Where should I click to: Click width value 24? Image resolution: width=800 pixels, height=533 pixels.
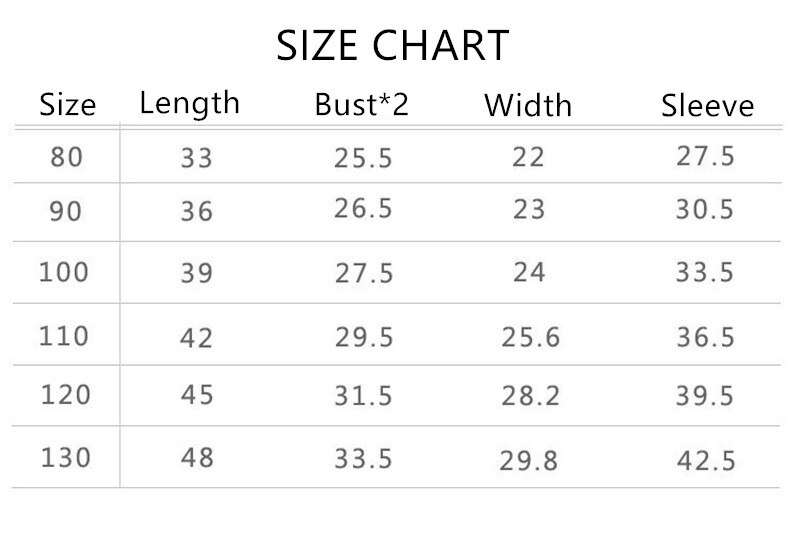click(529, 272)
